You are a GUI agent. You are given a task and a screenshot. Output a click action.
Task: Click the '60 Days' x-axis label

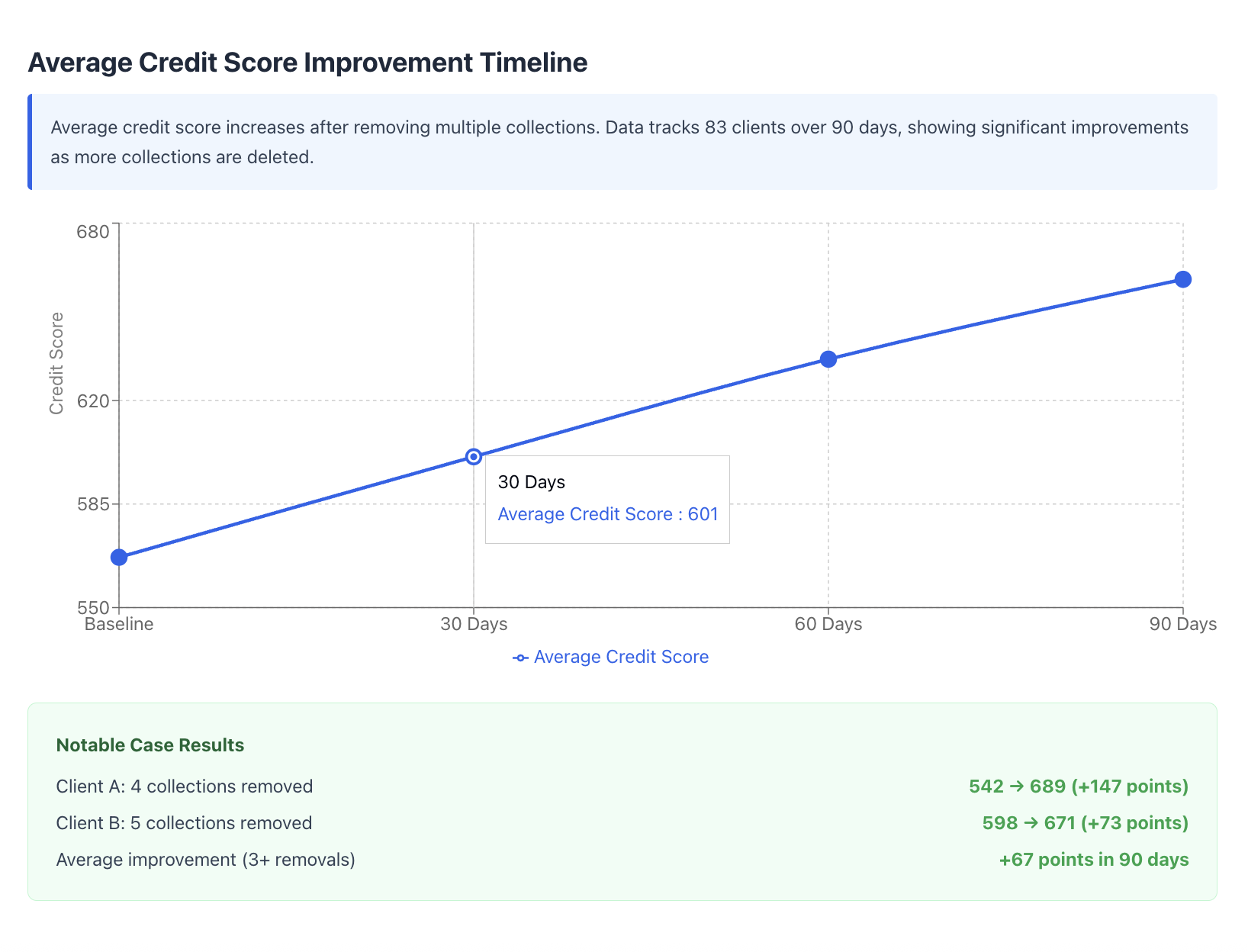click(x=828, y=624)
